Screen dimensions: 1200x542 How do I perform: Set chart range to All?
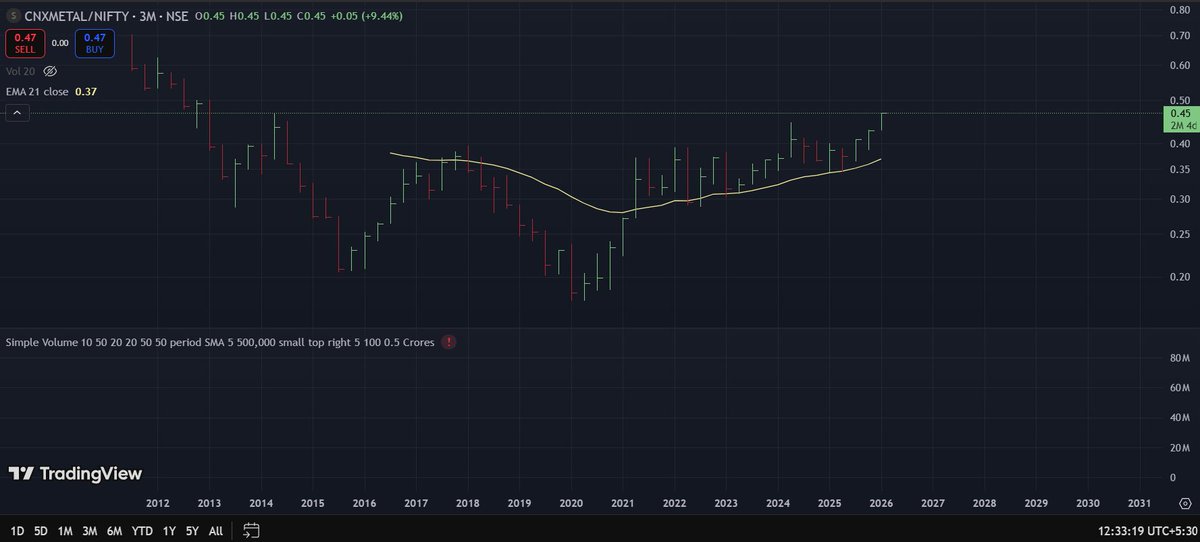coord(215,530)
